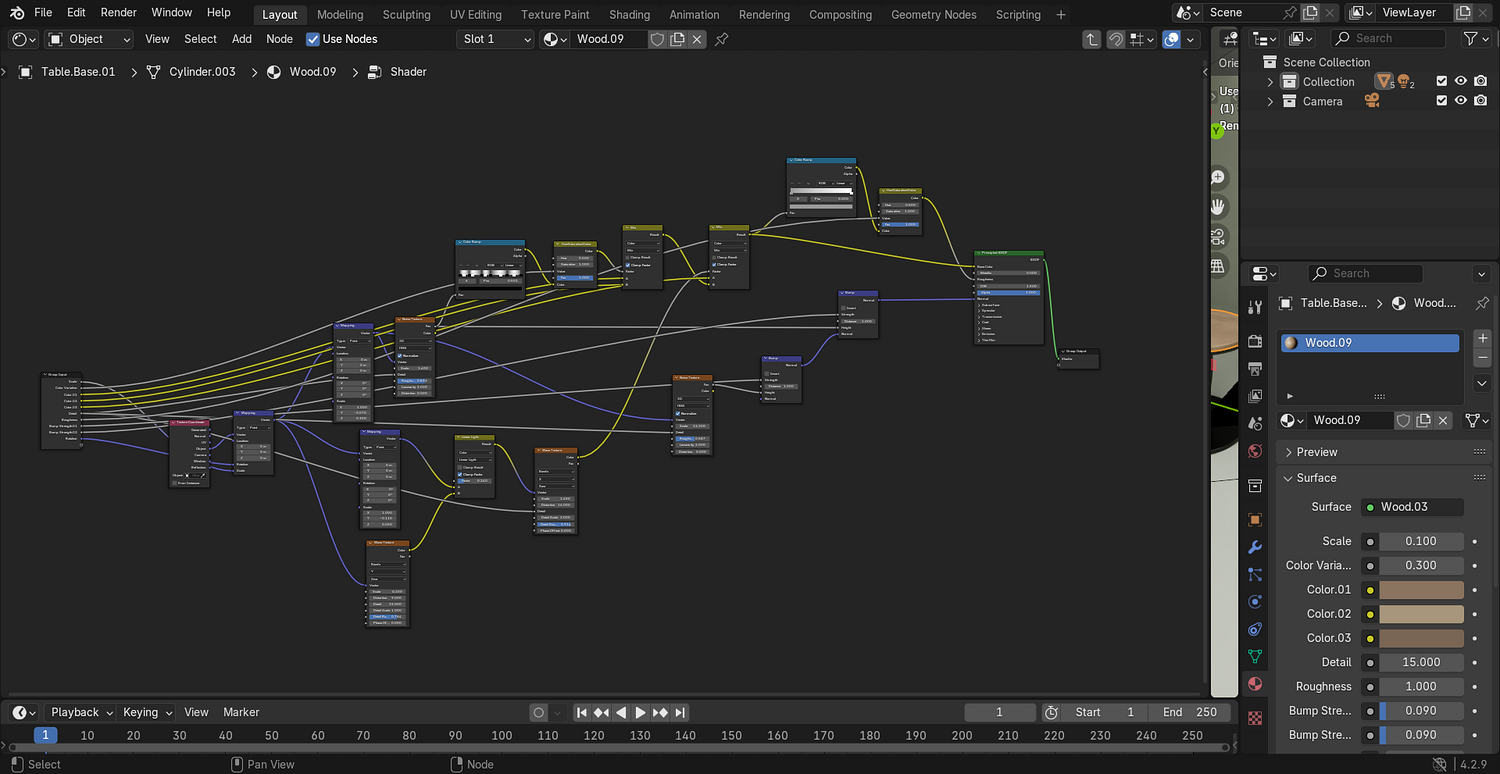This screenshot has width=1500, height=774.
Task: Disable Camera in renders camera icon
Action: 1480,101
